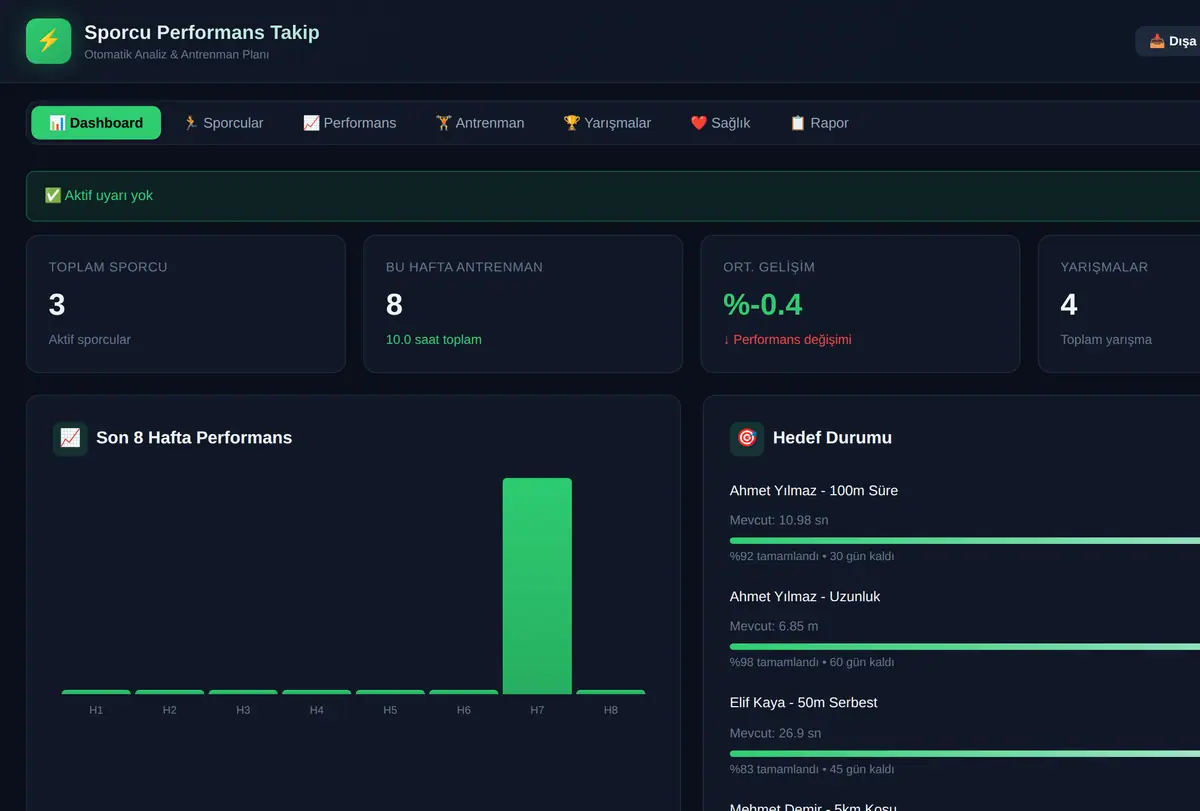Click '%92 tamamlandı • 30 gün kaldı' text
Image resolution: width=1200 pixels, height=811 pixels.
click(x=812, y=557)
